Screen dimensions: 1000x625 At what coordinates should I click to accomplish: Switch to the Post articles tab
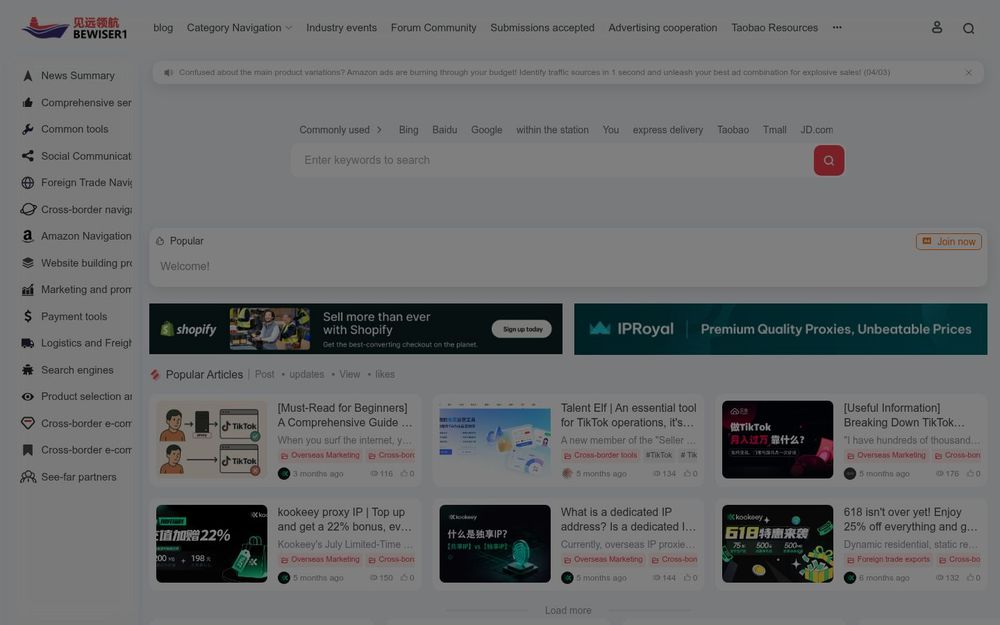(x=264, y=374)
